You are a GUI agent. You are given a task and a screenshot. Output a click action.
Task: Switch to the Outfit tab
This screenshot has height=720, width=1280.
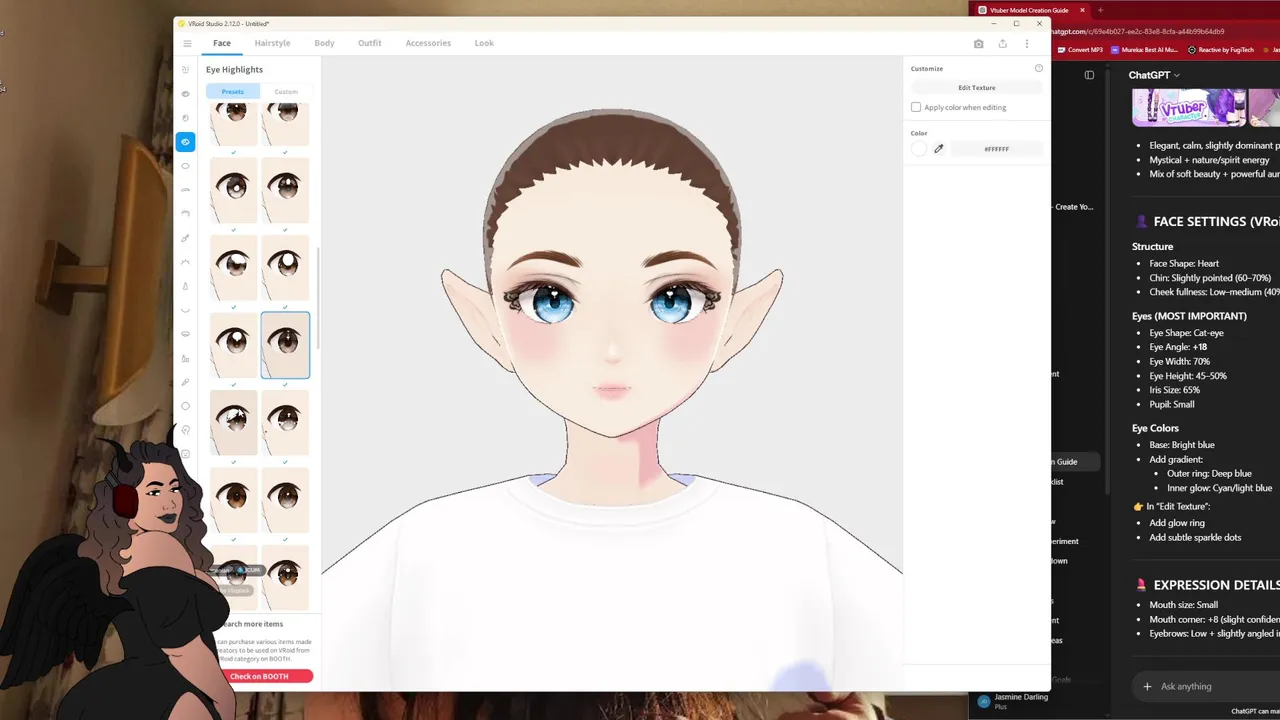(370, 43)
